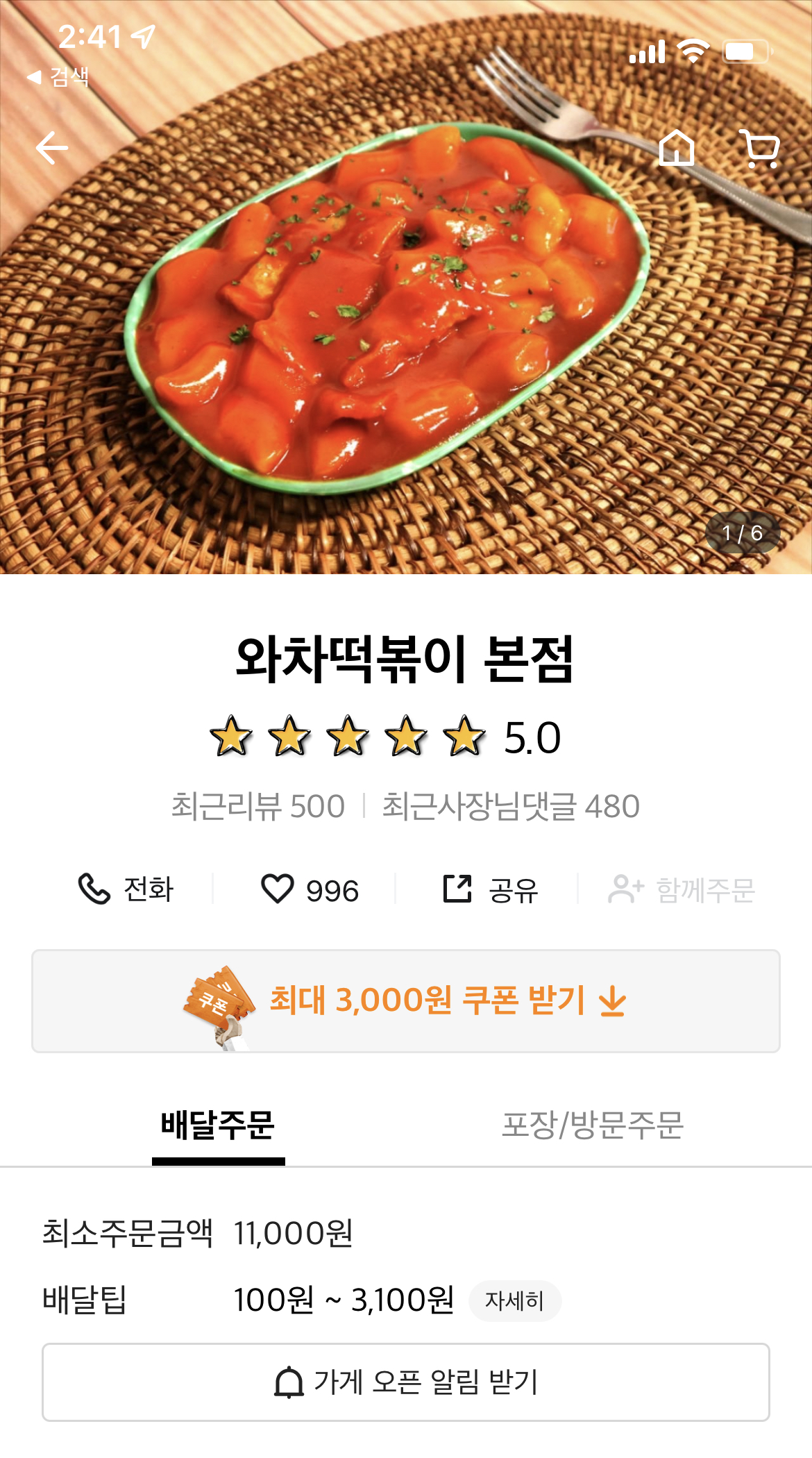Viewport: 812px width, 1458px height.
Task: Tap the heart favorite icon
Action: pyautogui.click(x=277, y=889)
